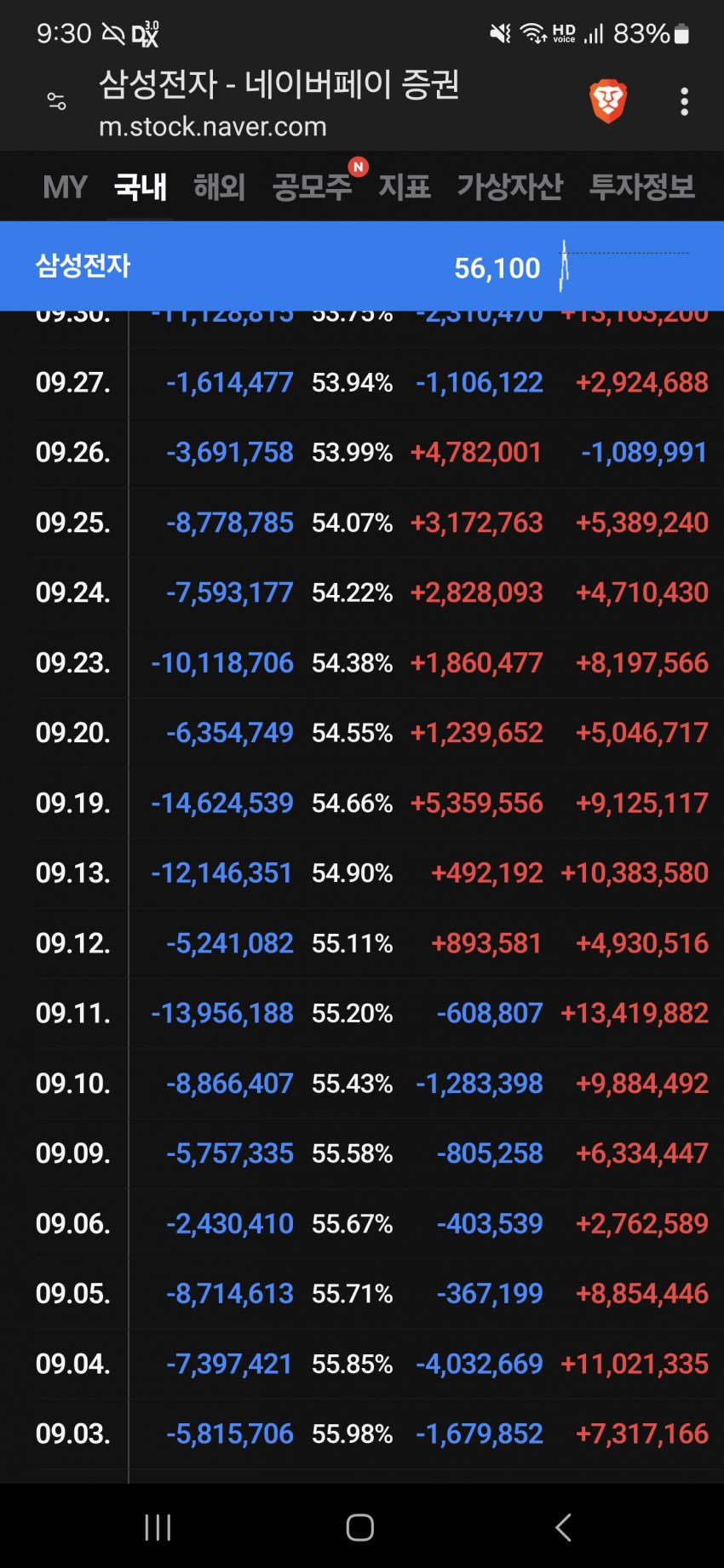Open the browser three-dot menu
Viewport: 724px width, 1568px height.
[684, 102]
